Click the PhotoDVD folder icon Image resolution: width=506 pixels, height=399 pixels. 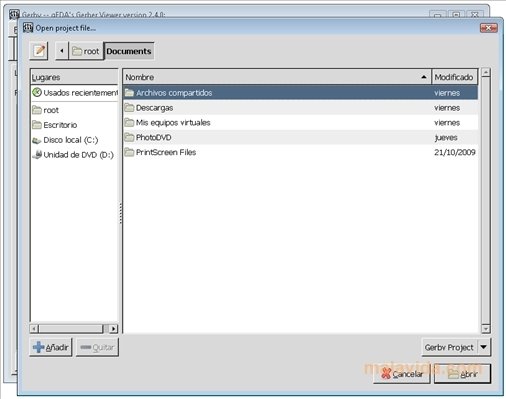[129, 137]
